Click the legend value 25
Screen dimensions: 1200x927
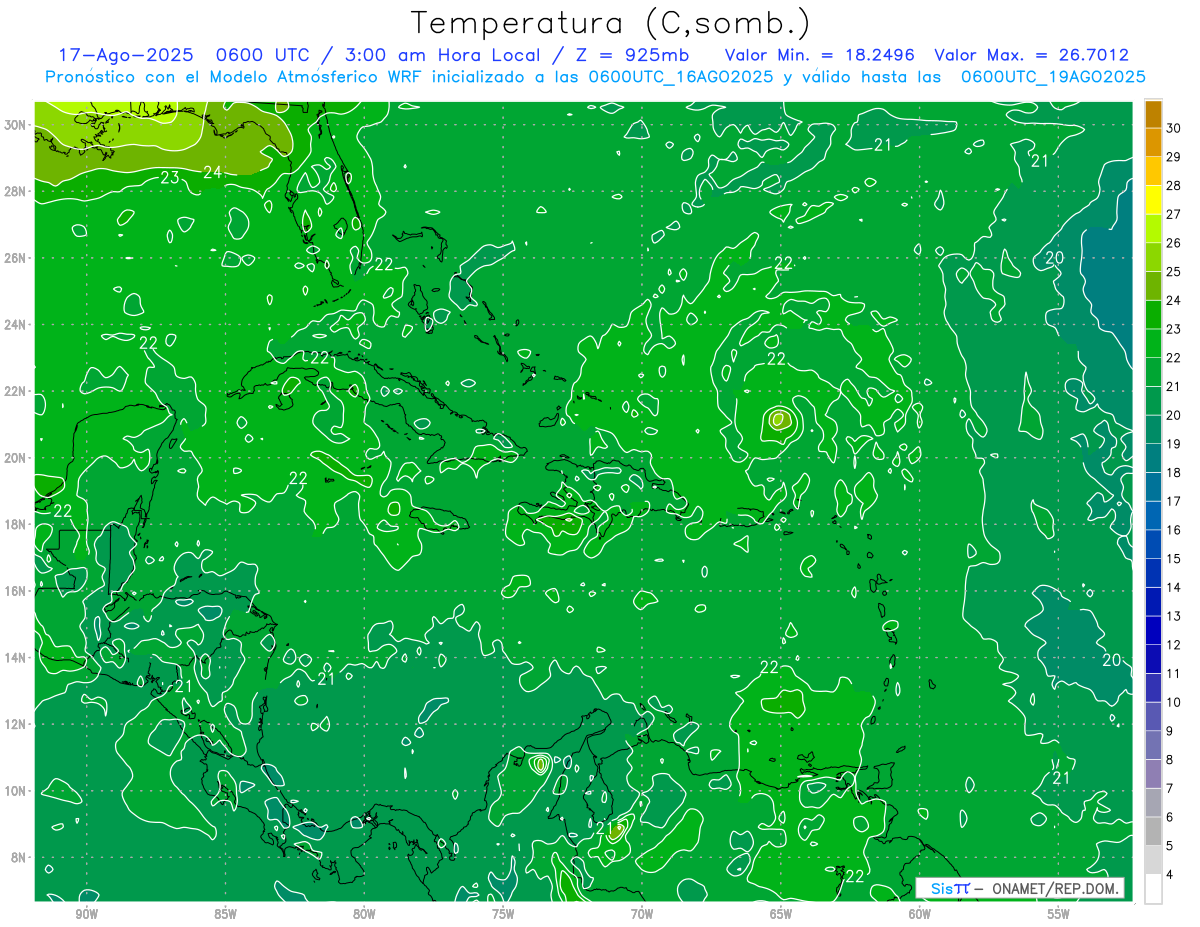point(1174,272)
